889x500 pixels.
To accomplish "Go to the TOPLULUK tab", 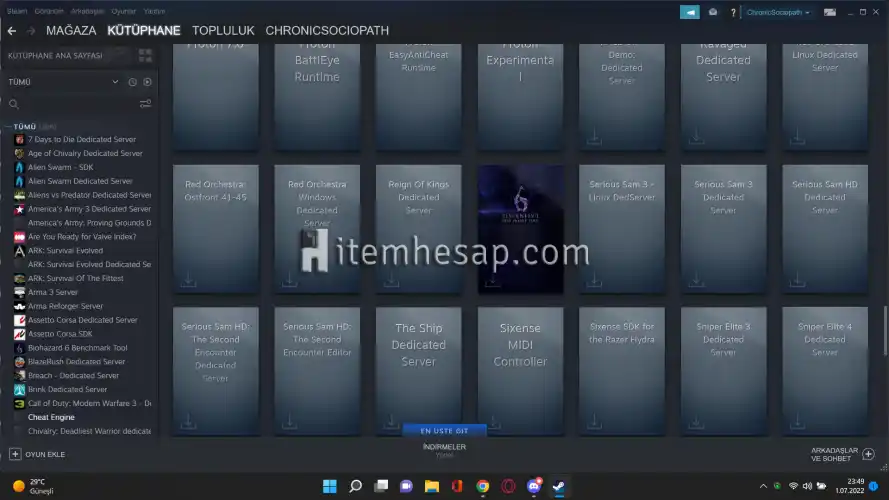I will [223, 31].
